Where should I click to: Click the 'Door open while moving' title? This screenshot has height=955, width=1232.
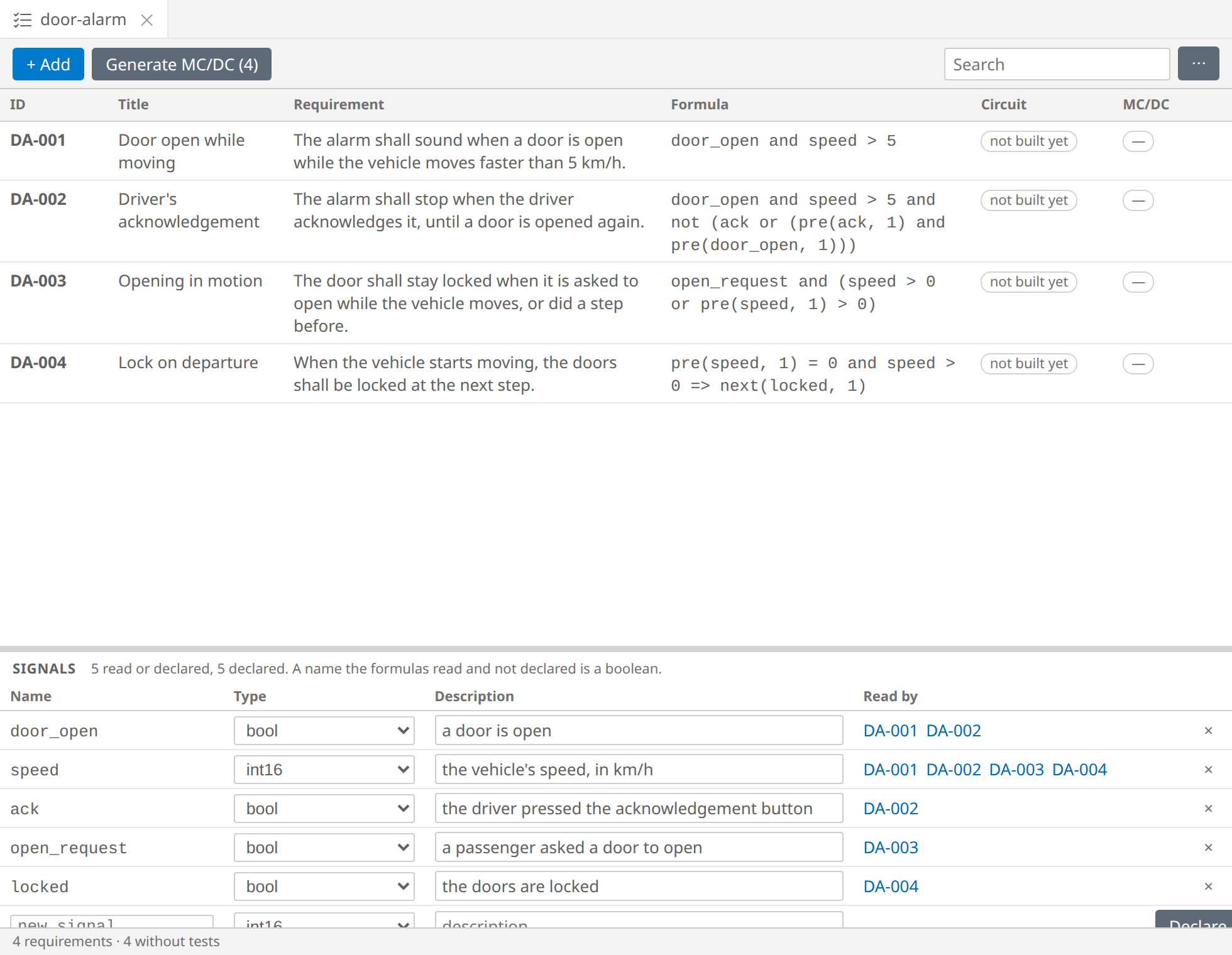181,151
